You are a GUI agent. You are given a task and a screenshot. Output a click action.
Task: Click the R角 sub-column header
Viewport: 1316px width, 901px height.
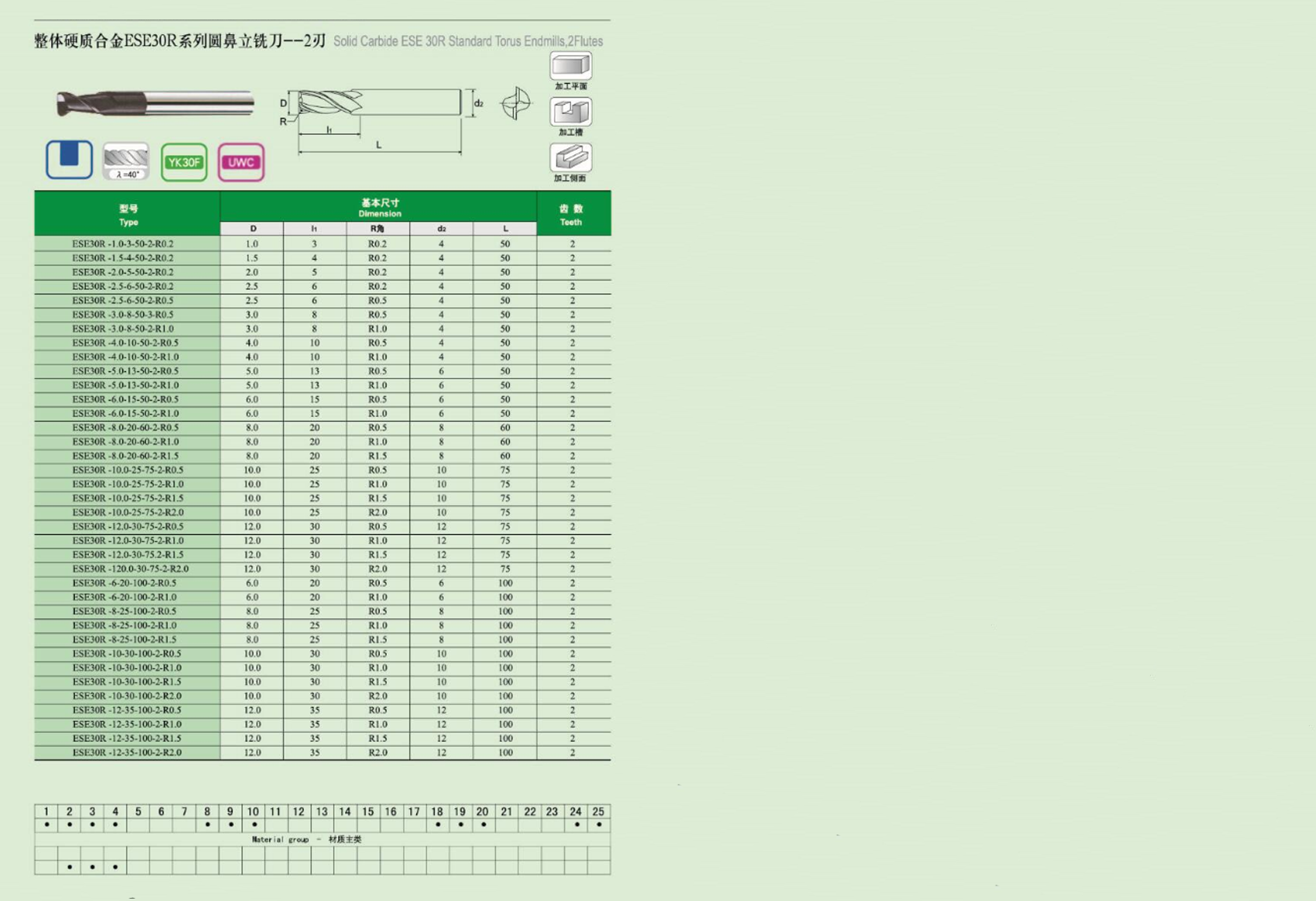pyautogui.click(x=377, y=229)
